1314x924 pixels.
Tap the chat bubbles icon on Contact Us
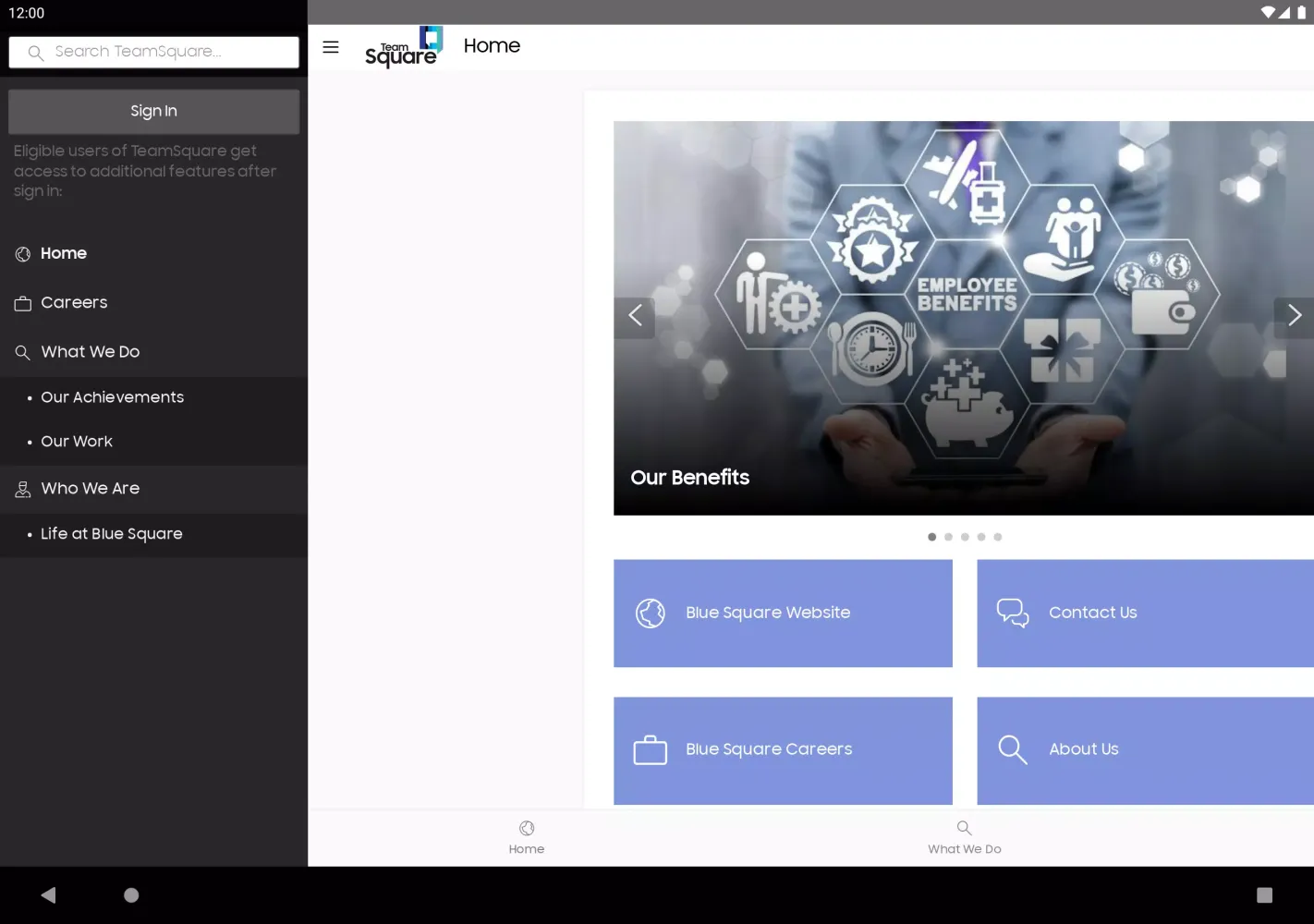pos(1013,613)
